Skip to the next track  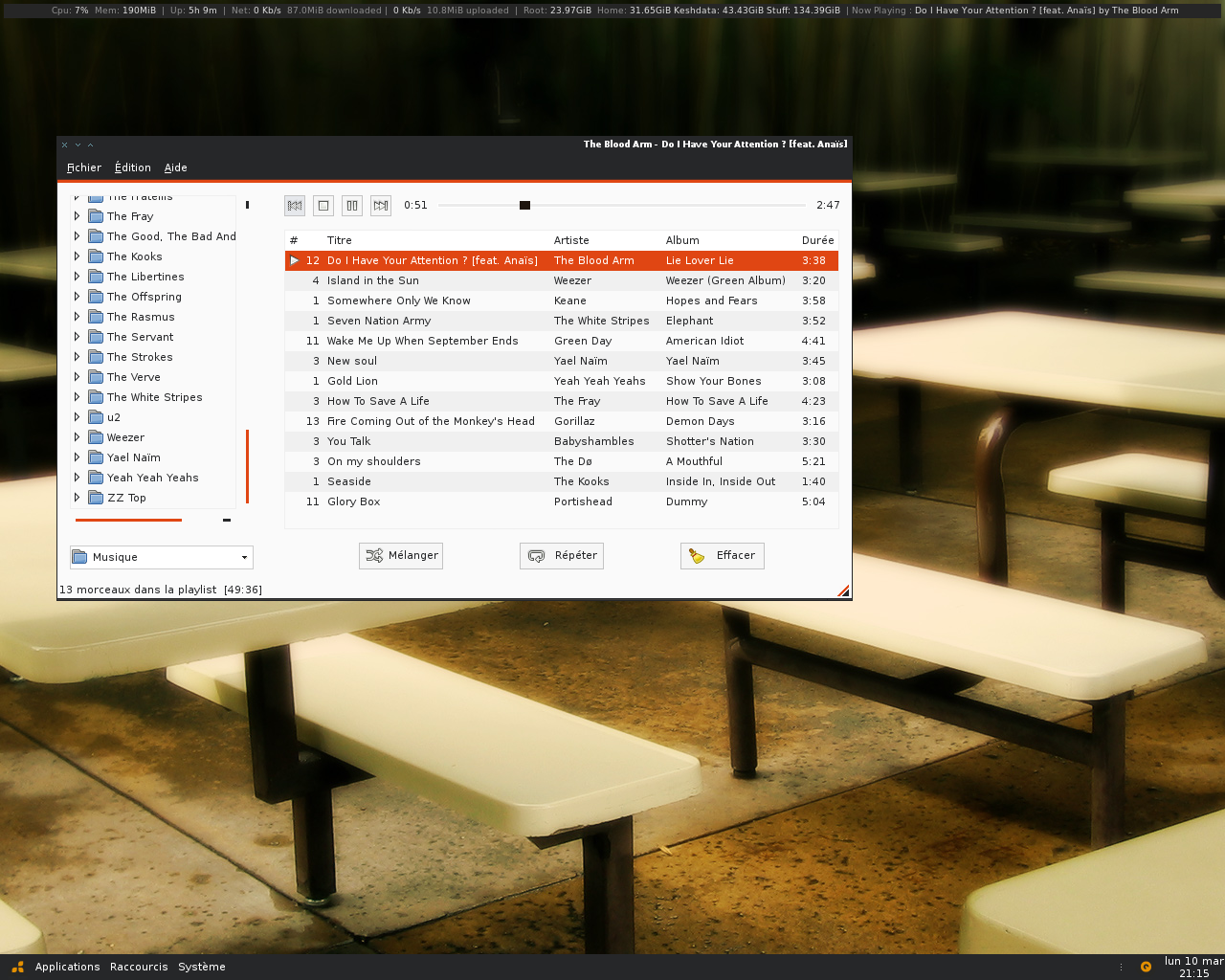[381, 205]
